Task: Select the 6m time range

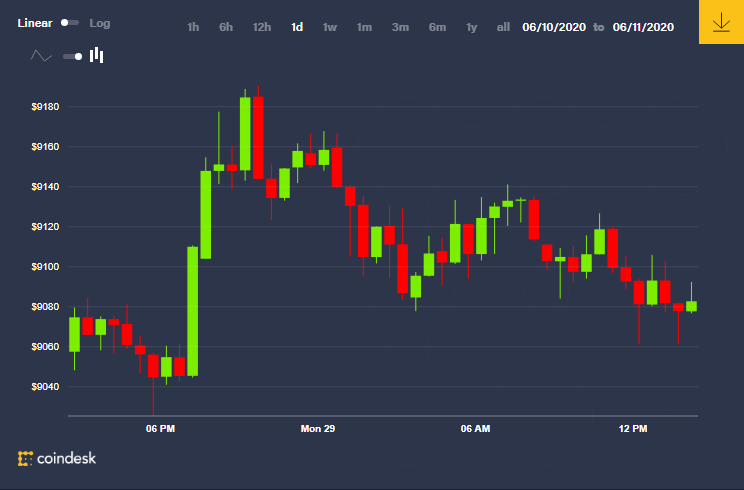Action: (x=437, y=27)
